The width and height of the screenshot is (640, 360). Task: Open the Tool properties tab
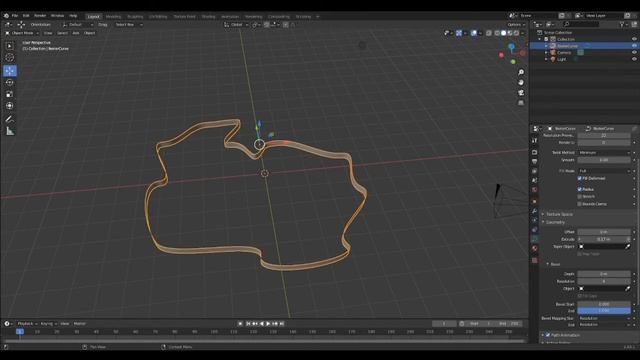[535, 140]
